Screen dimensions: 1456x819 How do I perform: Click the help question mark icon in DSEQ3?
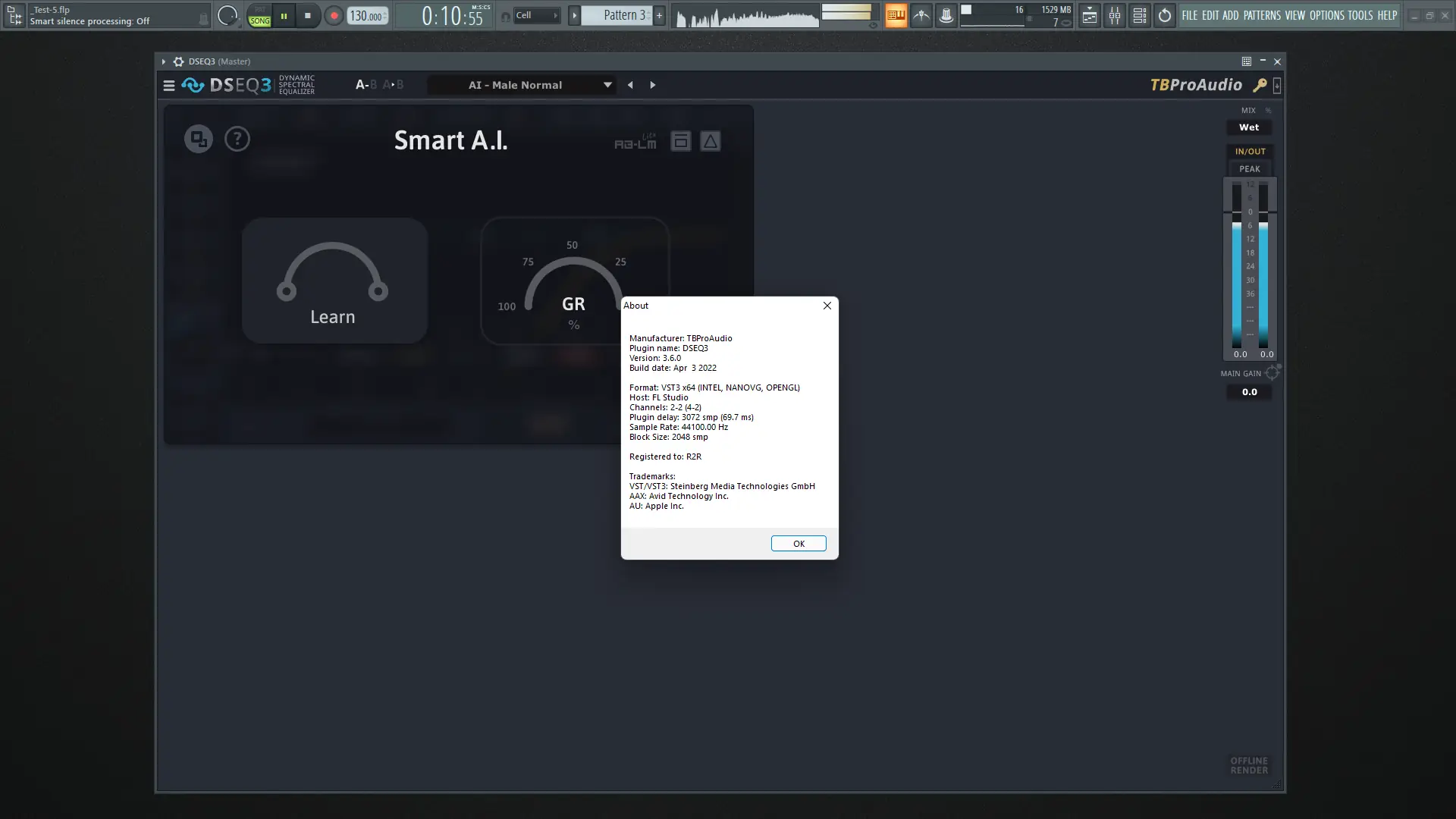pyautogui.click(x=237, y=139)
